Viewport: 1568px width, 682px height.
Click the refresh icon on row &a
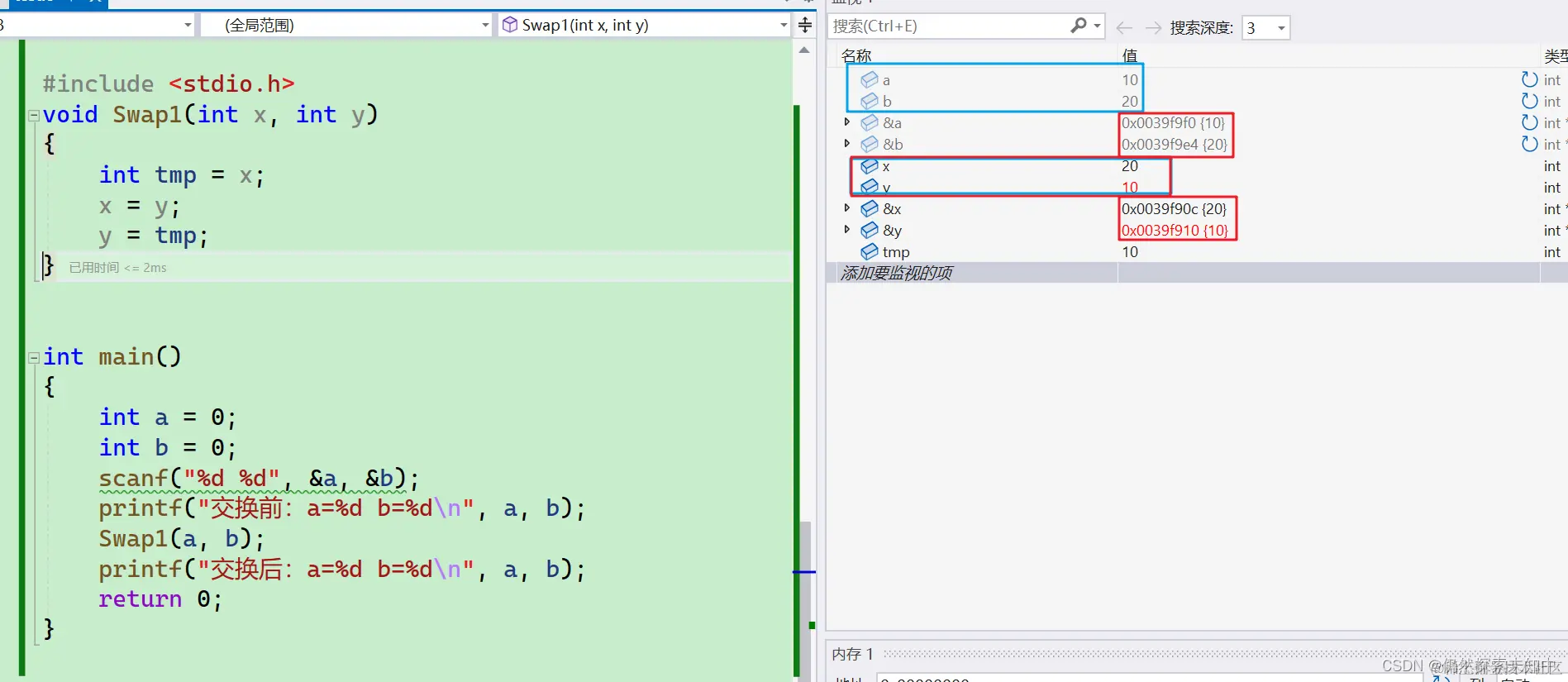(1529, 122)
